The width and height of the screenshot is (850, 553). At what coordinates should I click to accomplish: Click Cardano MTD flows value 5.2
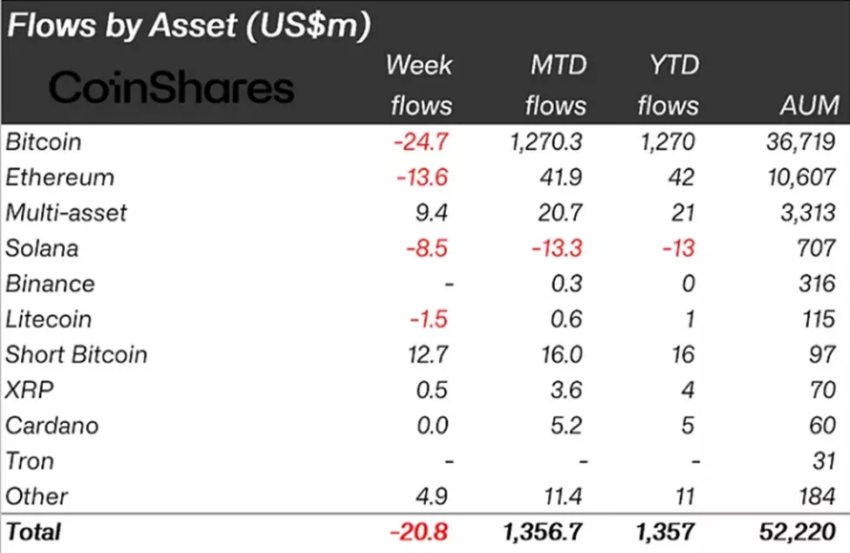566,426
